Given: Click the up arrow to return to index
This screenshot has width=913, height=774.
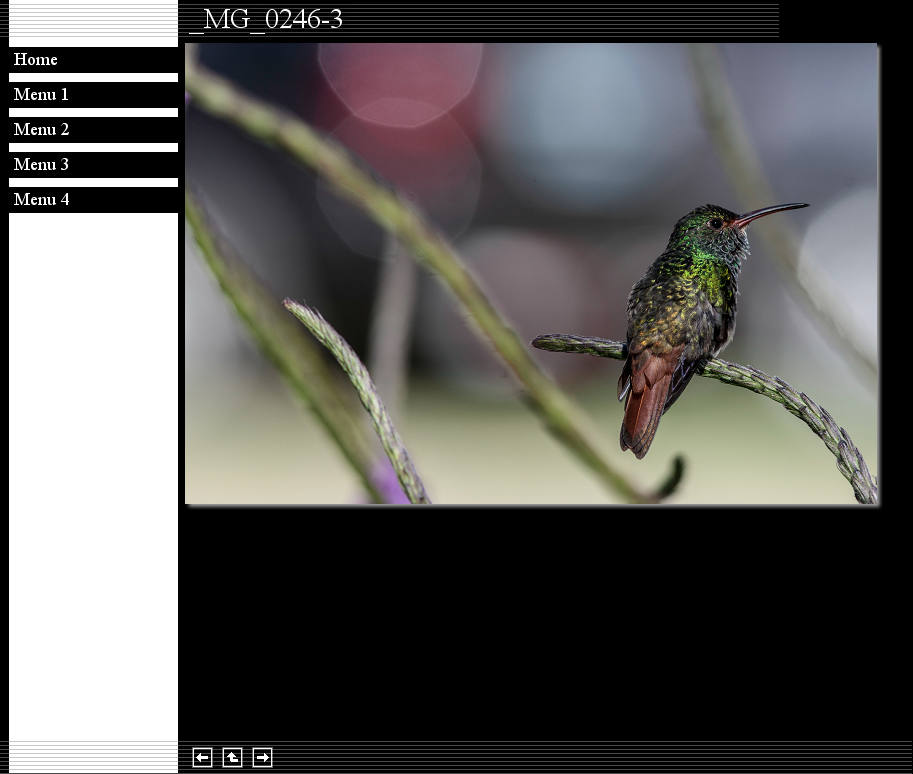Looking at the screenshot, I should click(x=232, y=758).
